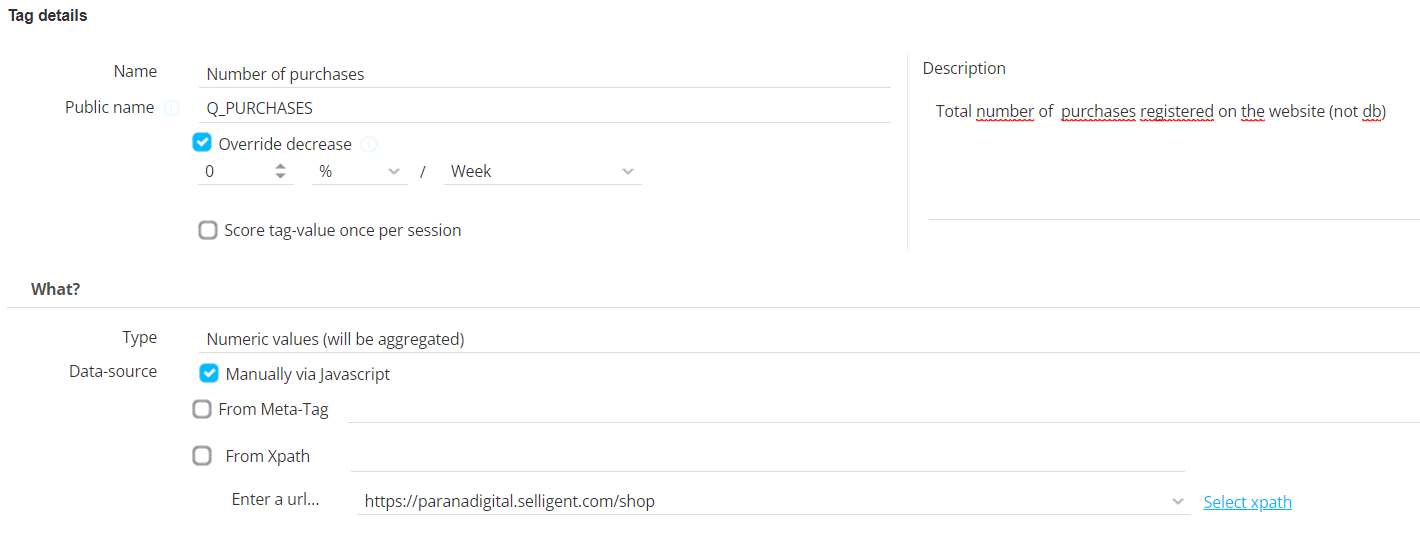Focus the Xpath text input field
The height and width of the screenshot is (537, 1420).
pyautogui.click(x=767, y=456)
